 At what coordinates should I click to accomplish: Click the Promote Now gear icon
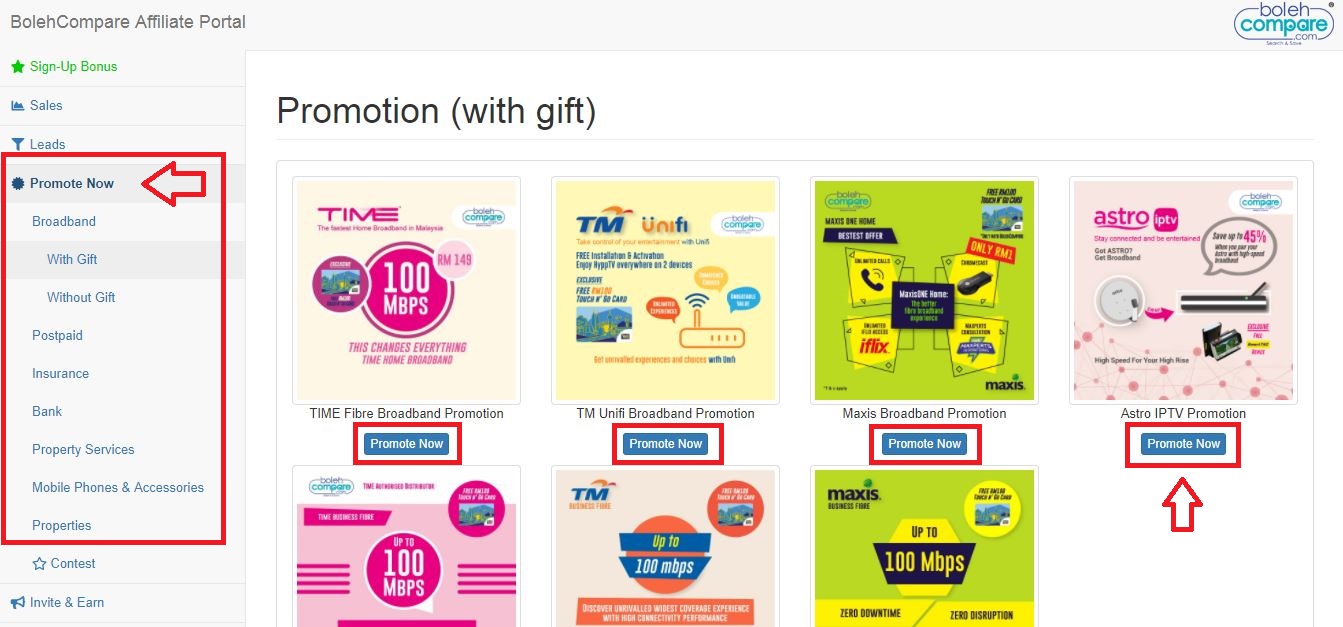click(x=17, y=183)
